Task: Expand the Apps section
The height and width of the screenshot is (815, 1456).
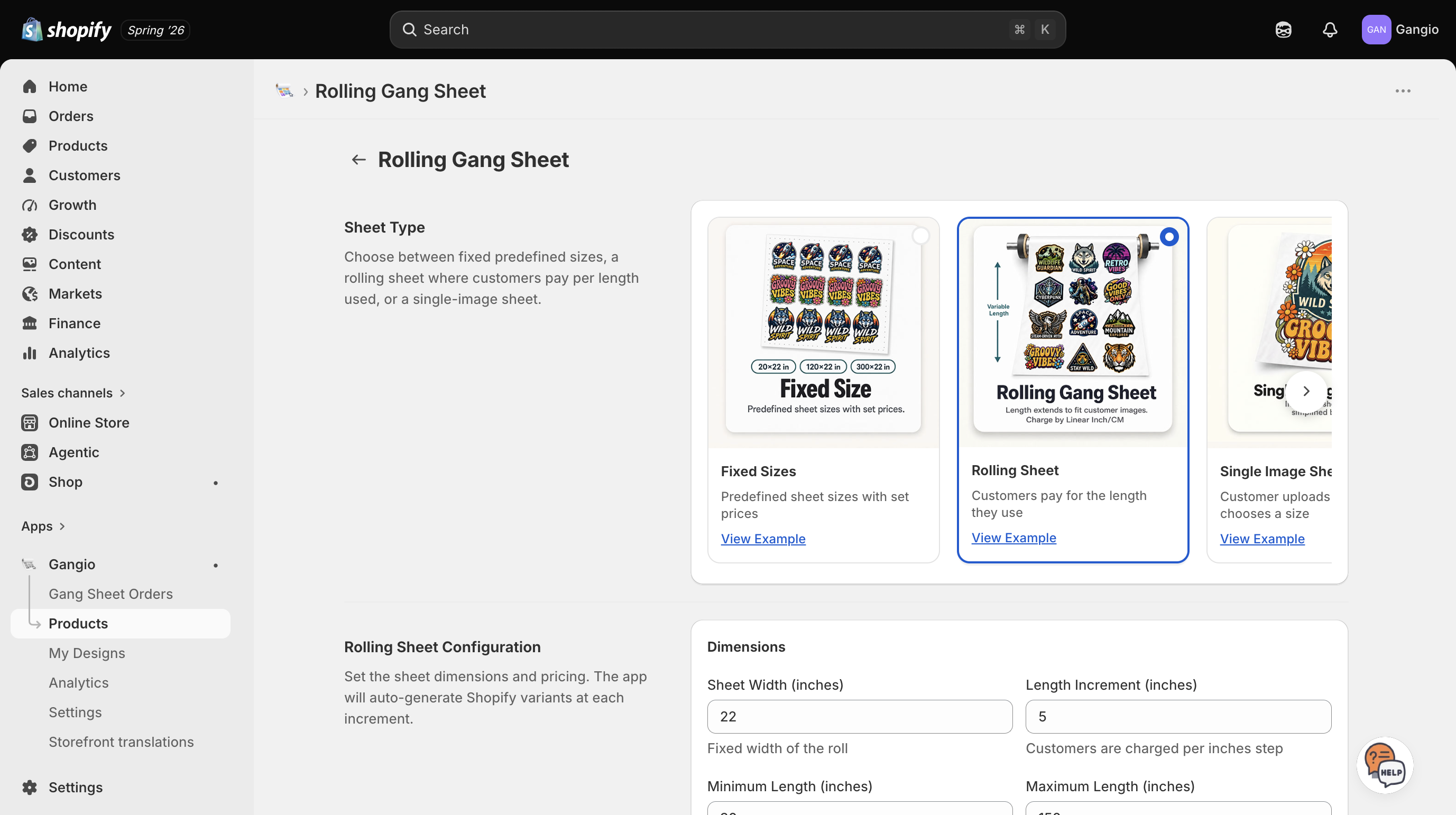Action: pos(43,525)
